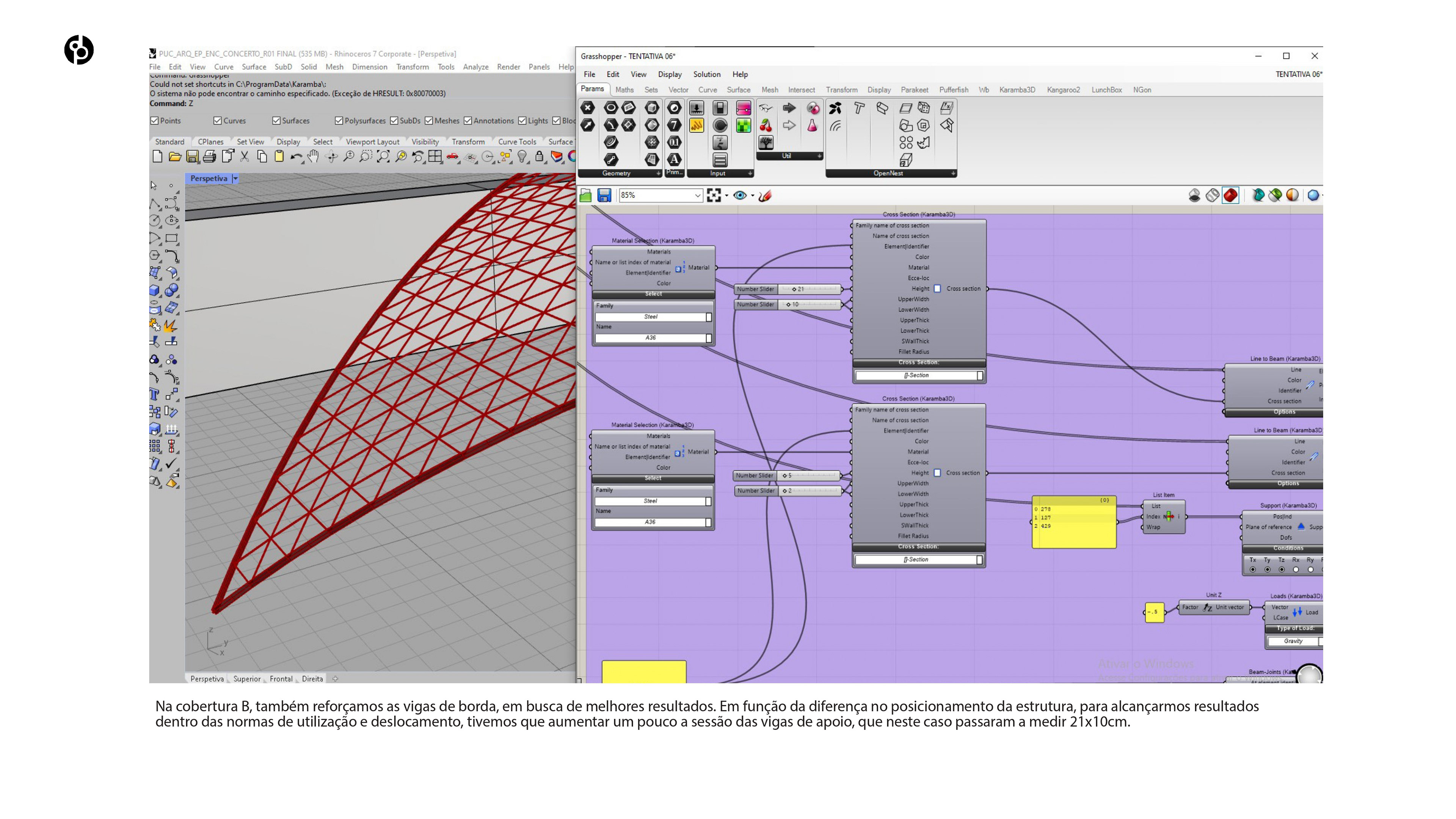Uncheck the Curves filter checkbox
Image resolution: width=1456 pixels, height=819 pixels.
tap(218, 121)
